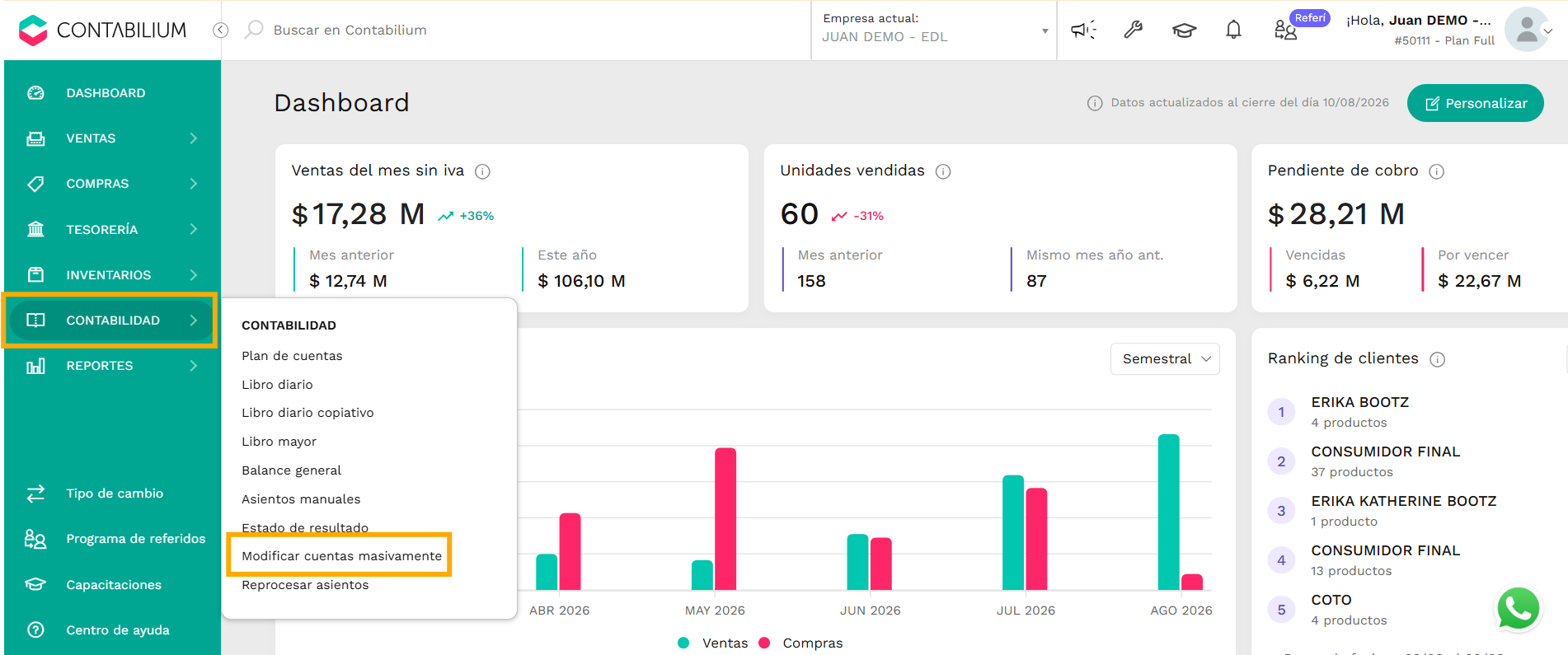Expand the Tesorería sidebar section
1568x655 pixels.
pos(111,229)
